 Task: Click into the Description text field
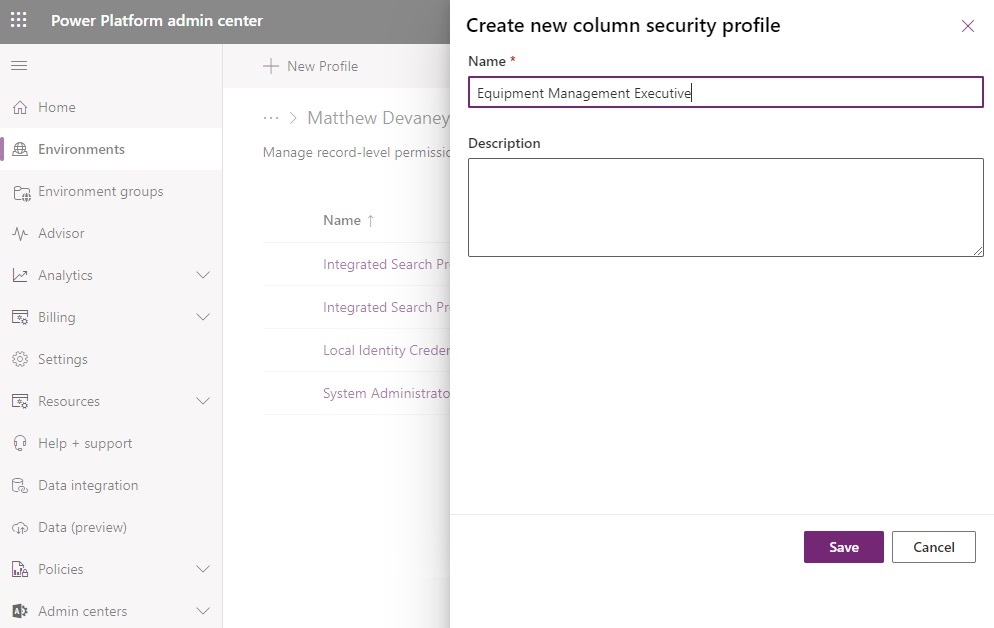click(726, 207)
